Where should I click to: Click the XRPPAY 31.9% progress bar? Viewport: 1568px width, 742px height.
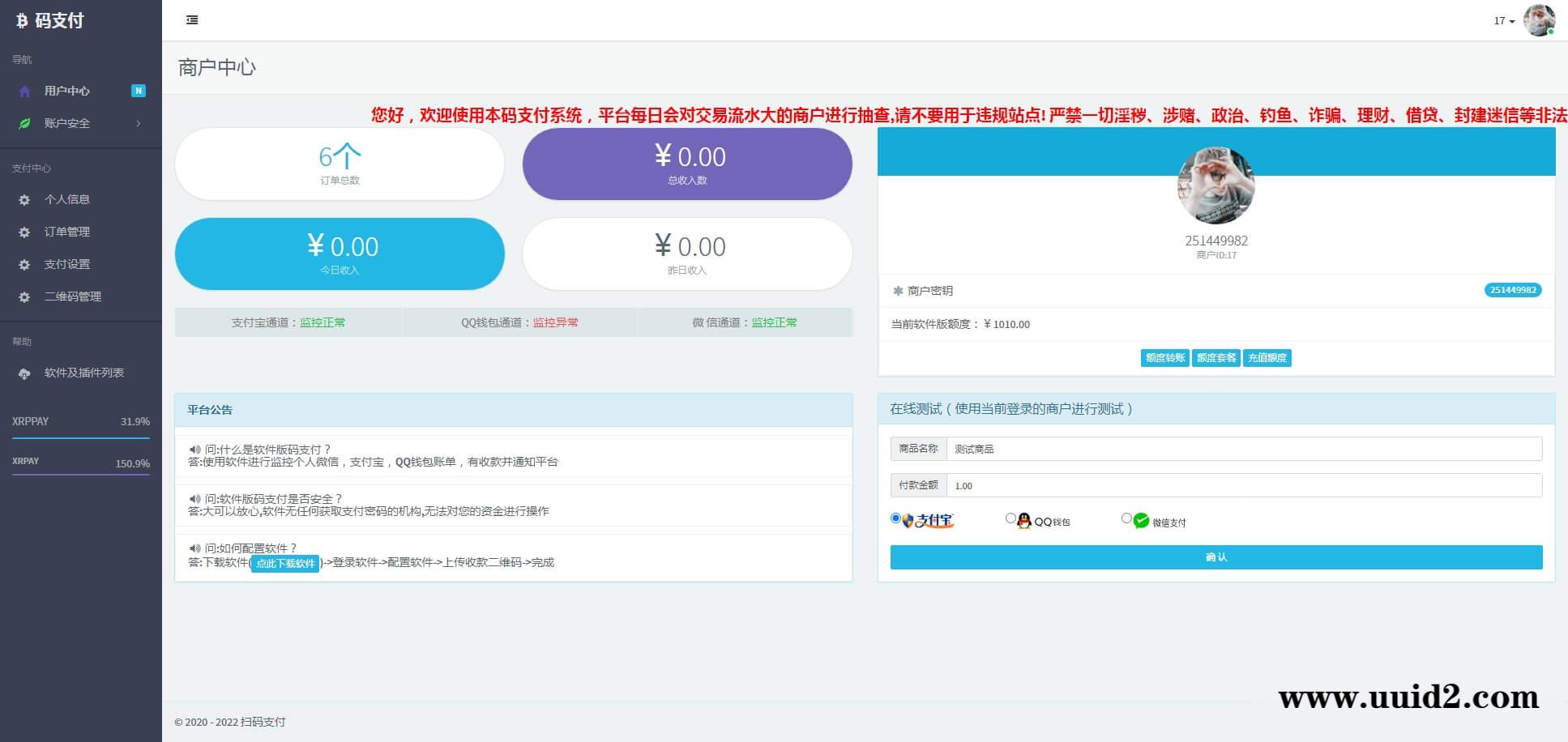click(80, 437)
